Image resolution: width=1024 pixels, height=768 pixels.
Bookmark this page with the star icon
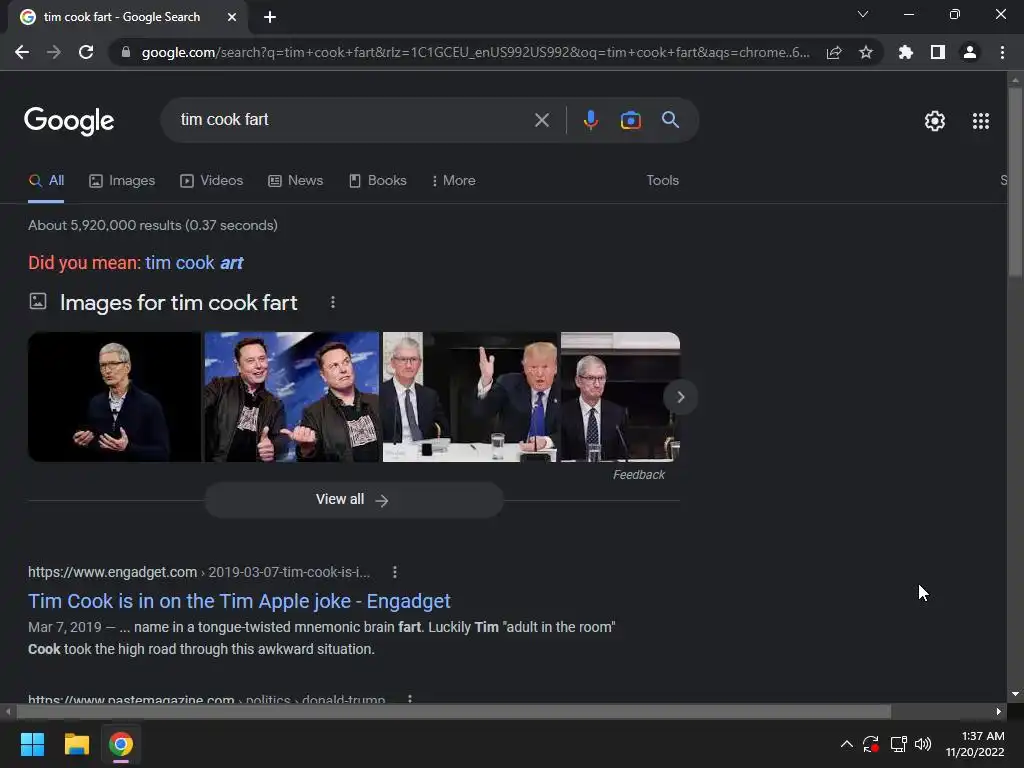point(866,52)
